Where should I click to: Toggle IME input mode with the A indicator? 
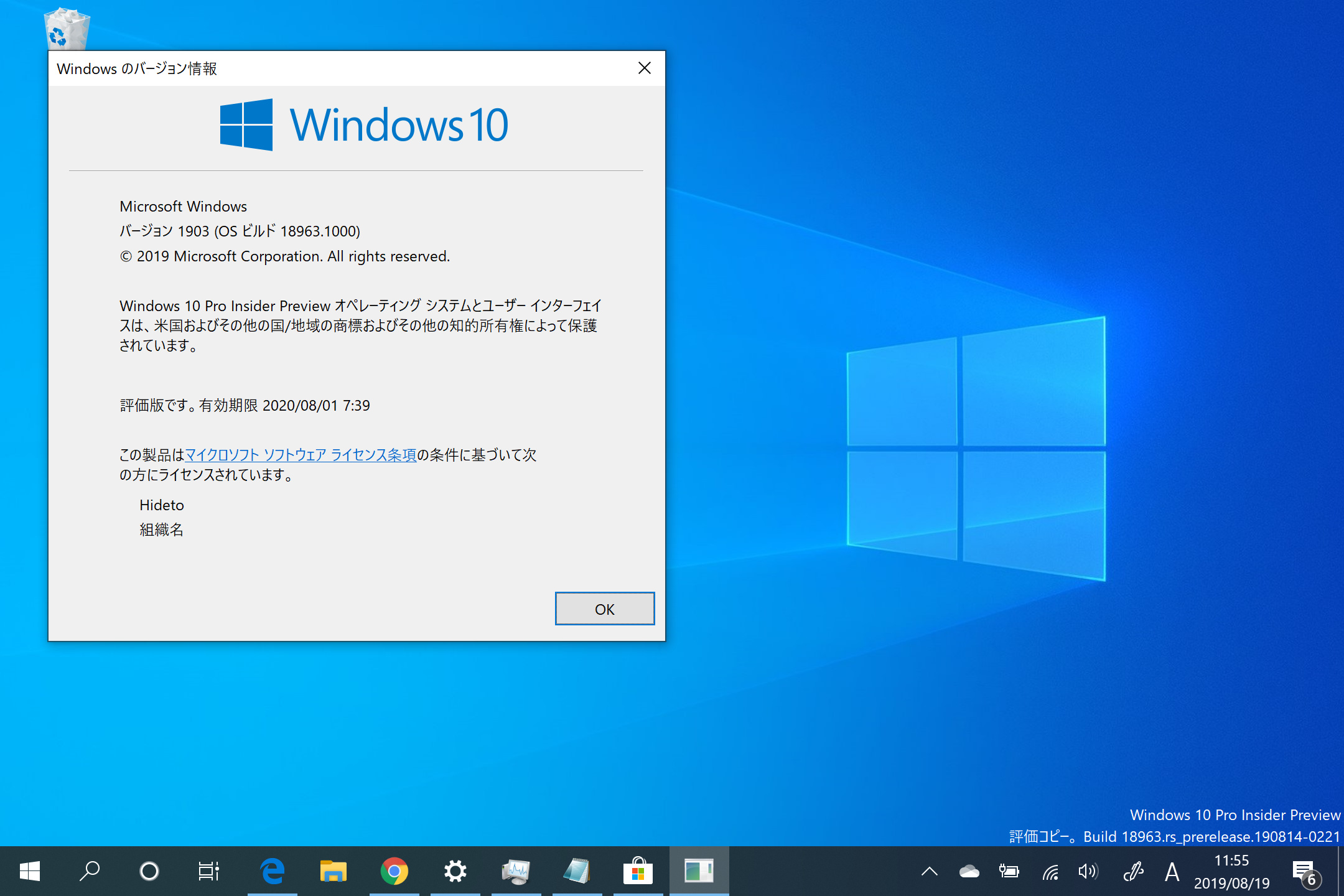pos(1172,871)
